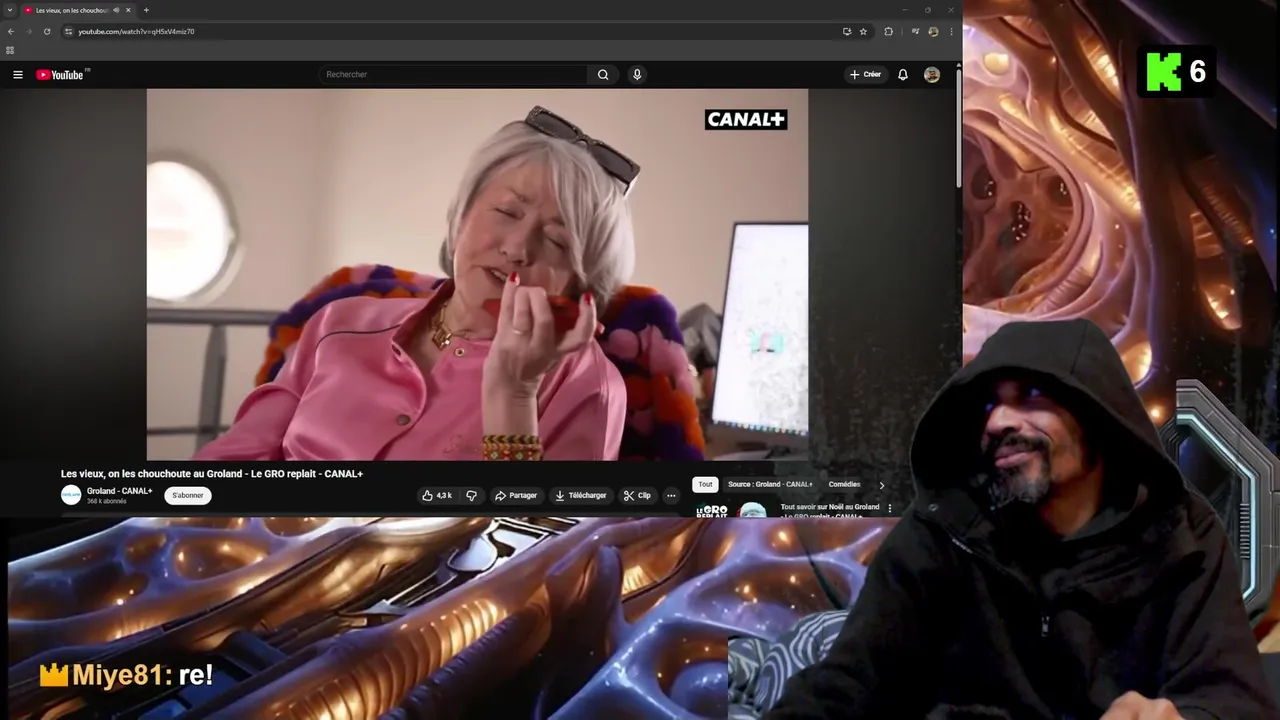Image resolution: width=1280 pixels, height=720 pixels.
Task: Click the 366 k abonnés text
Action: coord(106,501)
